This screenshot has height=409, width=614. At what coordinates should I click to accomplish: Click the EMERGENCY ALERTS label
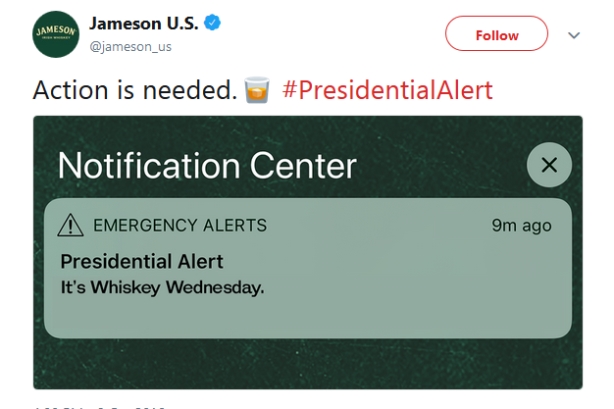[x=180, y=225]
